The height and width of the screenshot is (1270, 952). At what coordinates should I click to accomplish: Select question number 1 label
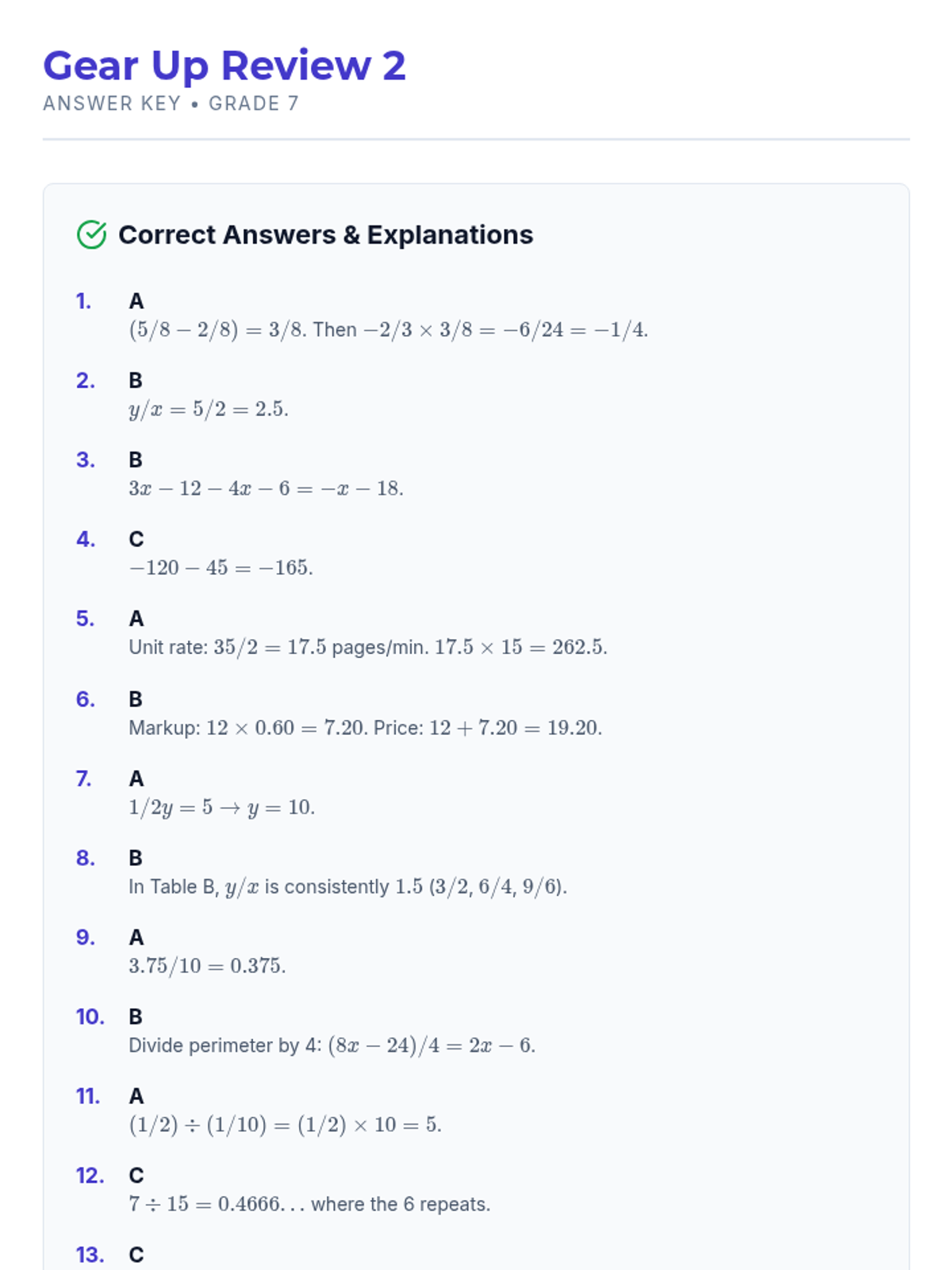84,302
